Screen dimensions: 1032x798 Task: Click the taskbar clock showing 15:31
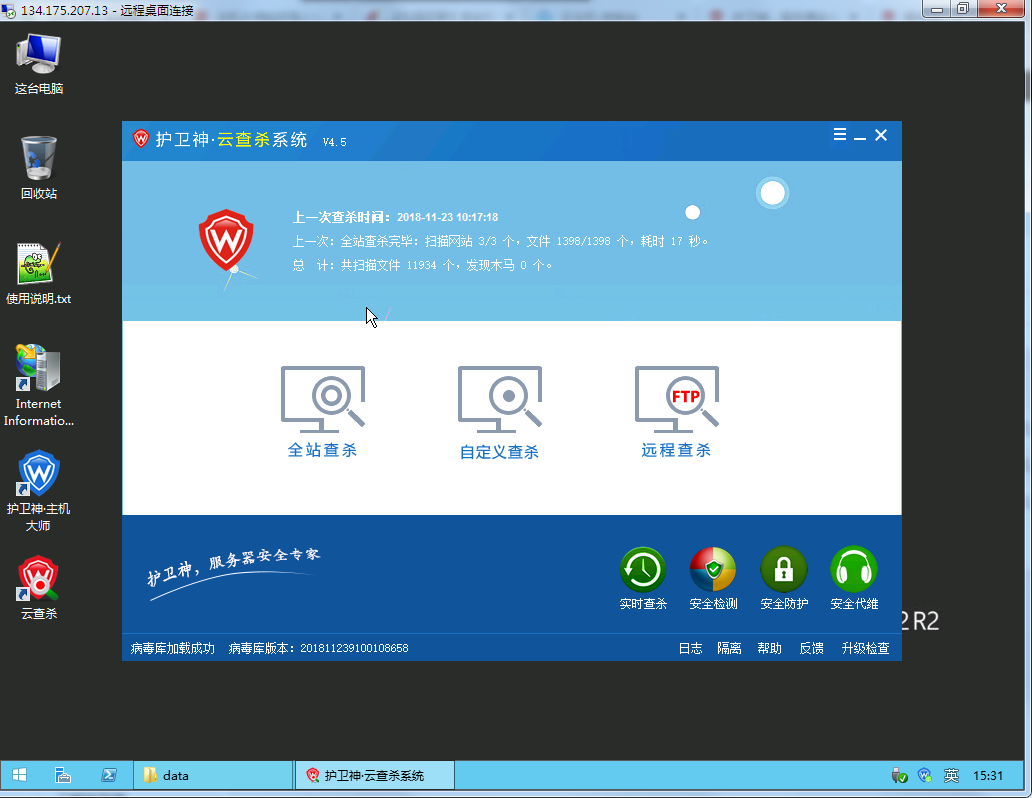[988, 776]
